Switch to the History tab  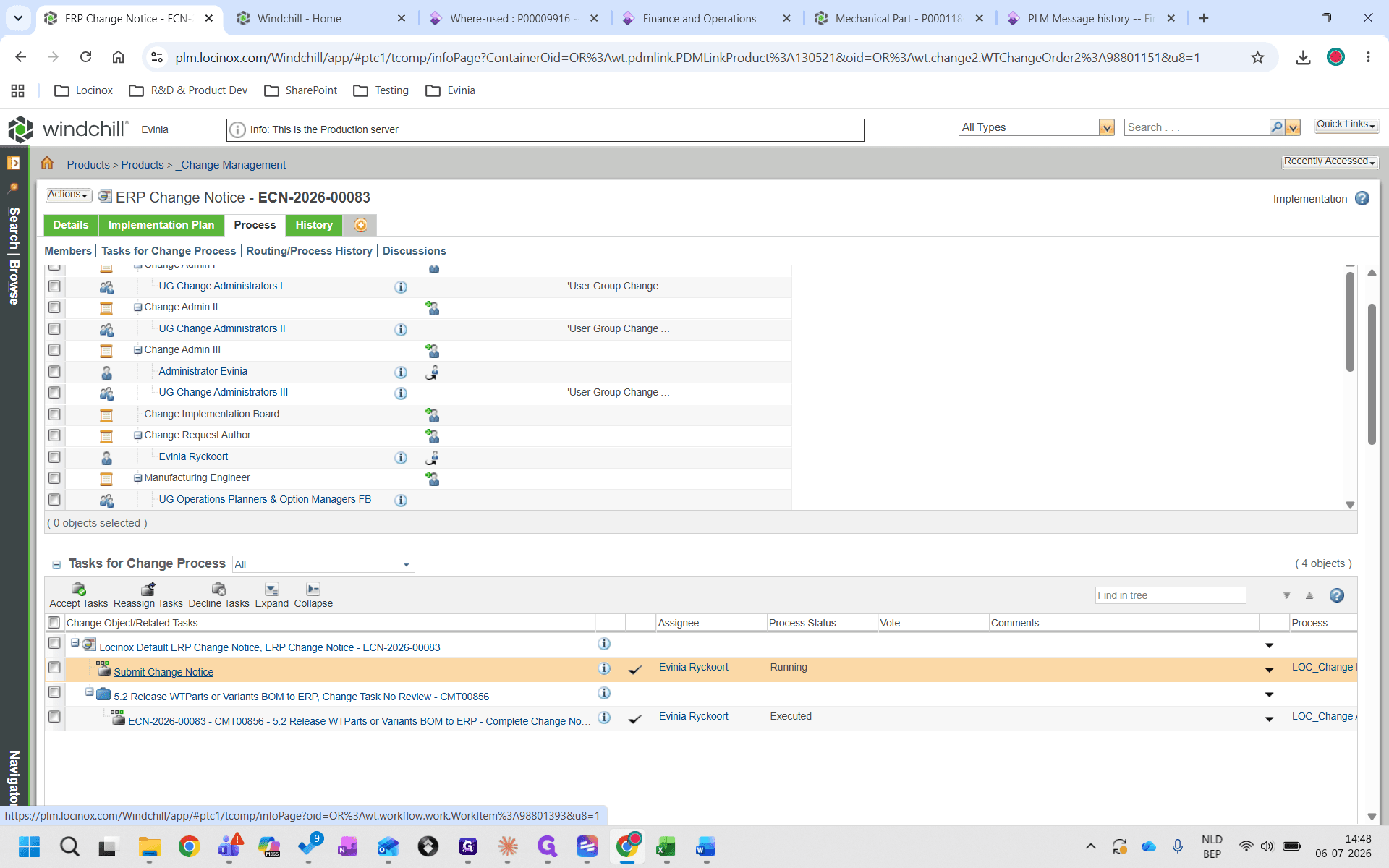click(314, 225)
